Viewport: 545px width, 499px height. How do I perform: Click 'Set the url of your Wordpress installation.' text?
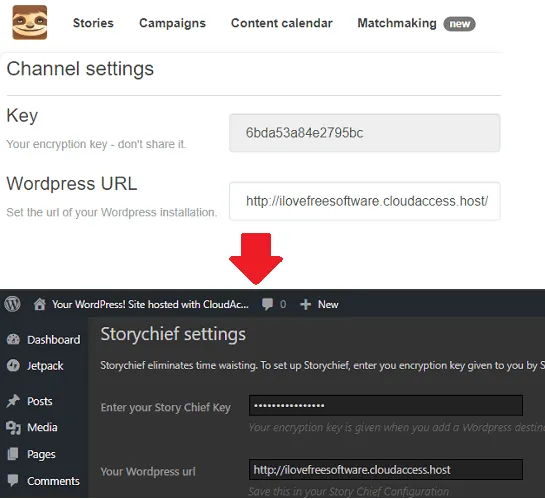pos(112,212)
